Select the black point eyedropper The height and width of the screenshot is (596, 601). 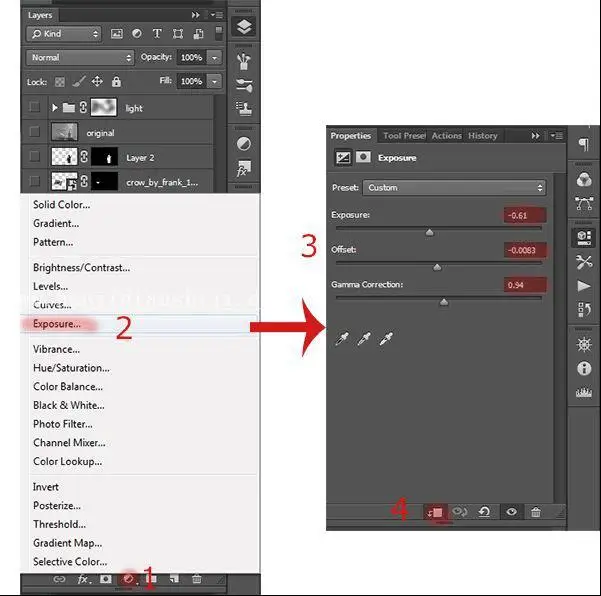(341, 339)
